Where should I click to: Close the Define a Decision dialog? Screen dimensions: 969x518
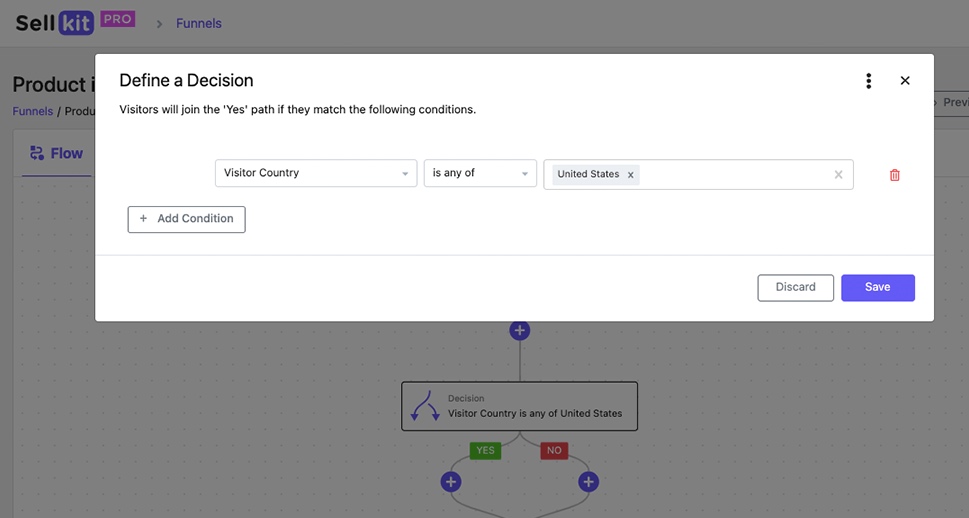pos(905,81)
